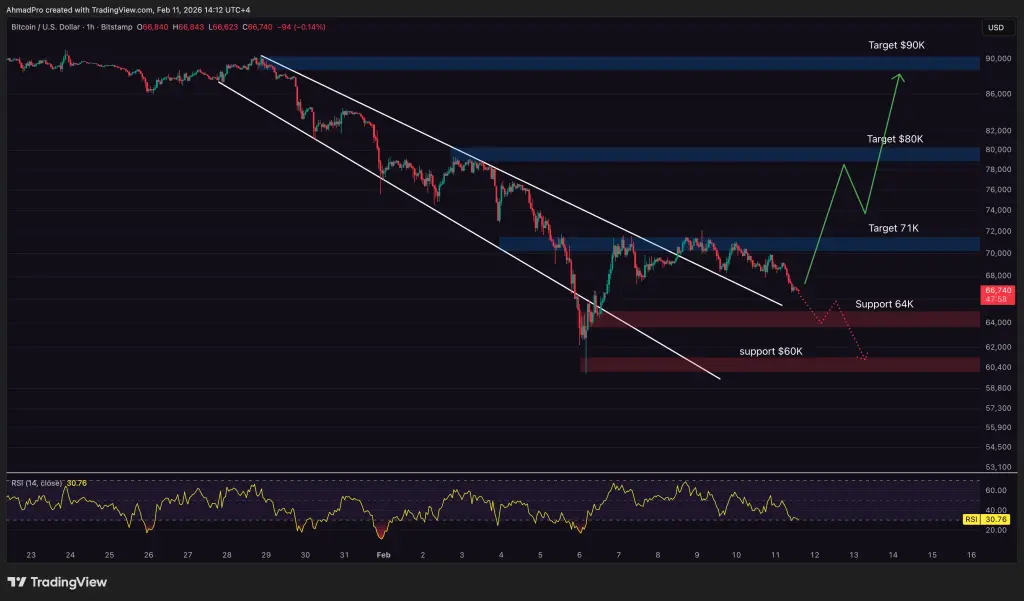Click the Feb label on the time axis
The height and width of the screenshot is (601, 1024).
pos(383,553)
